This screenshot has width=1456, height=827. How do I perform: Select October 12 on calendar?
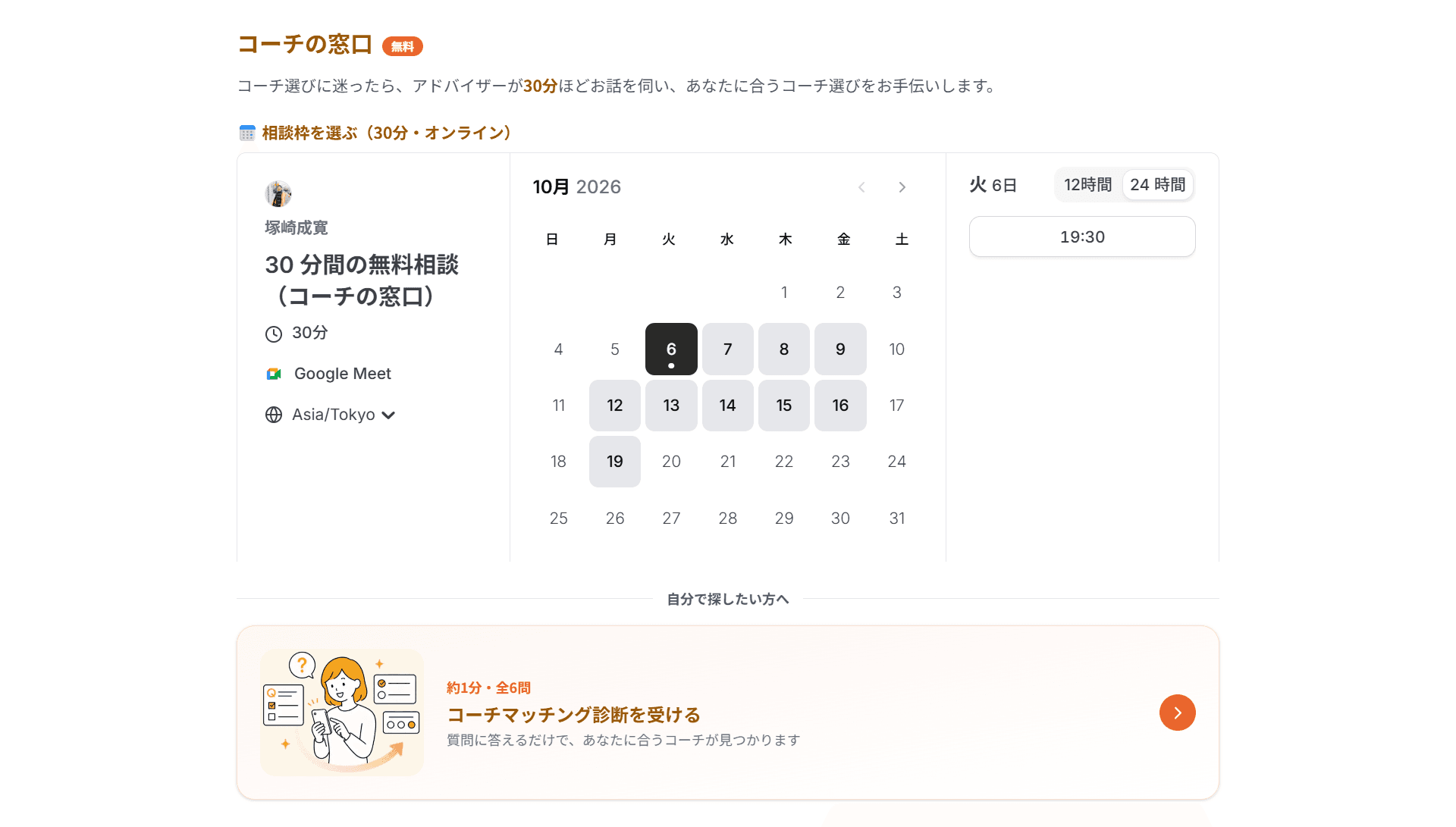click(615, 406)
